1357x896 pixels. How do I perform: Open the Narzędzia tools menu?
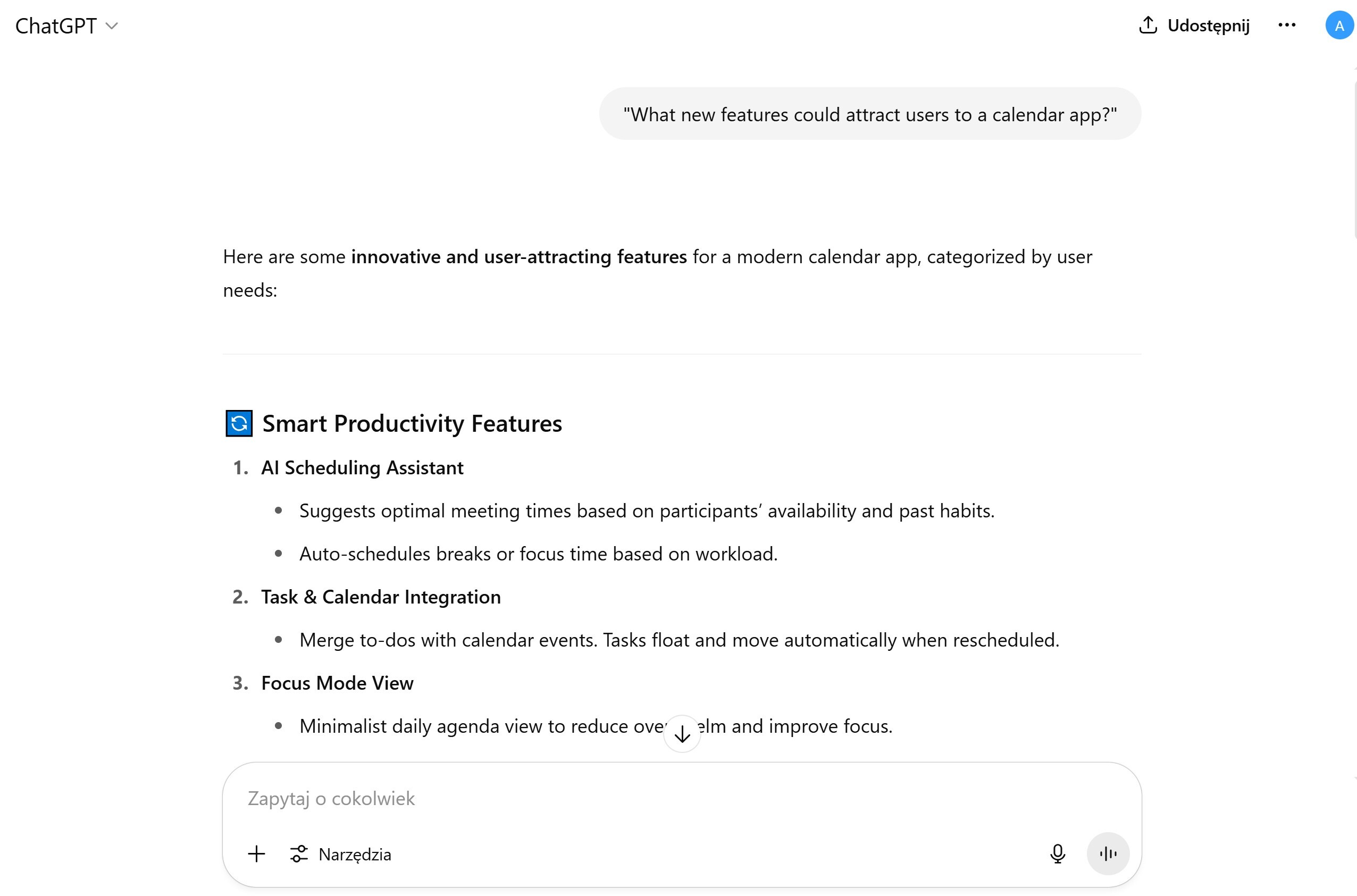[341, 853]
